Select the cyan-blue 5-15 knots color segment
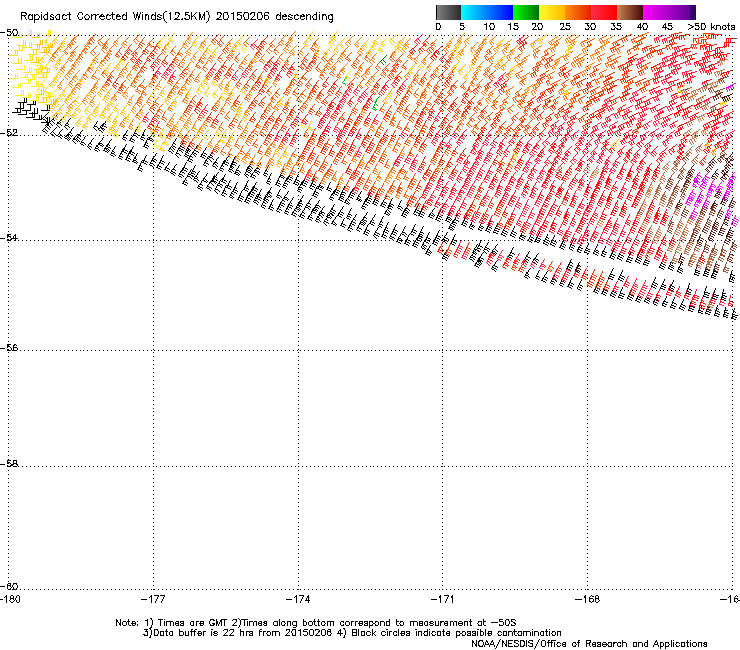This screenshot has height=650, width=740. point(487,12)
